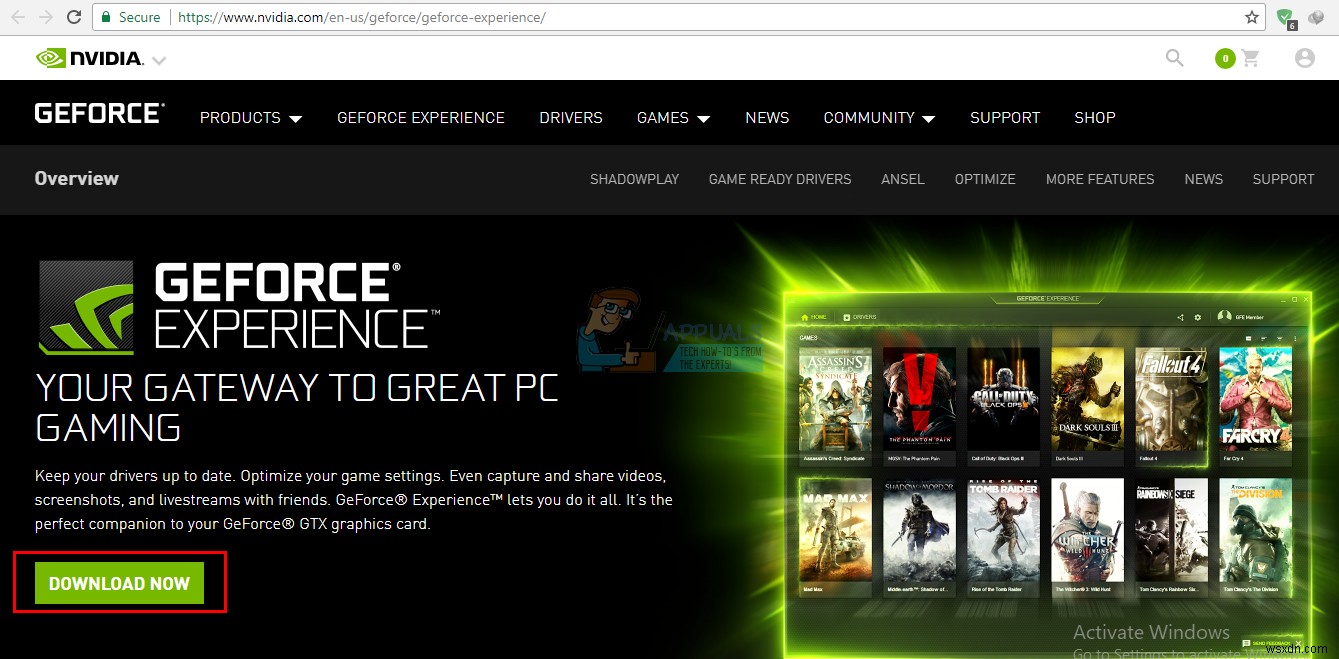Open the green shield extension icon
Image resolution: width=1339 pixels, height=659 pixels.
pos(1286,17)
